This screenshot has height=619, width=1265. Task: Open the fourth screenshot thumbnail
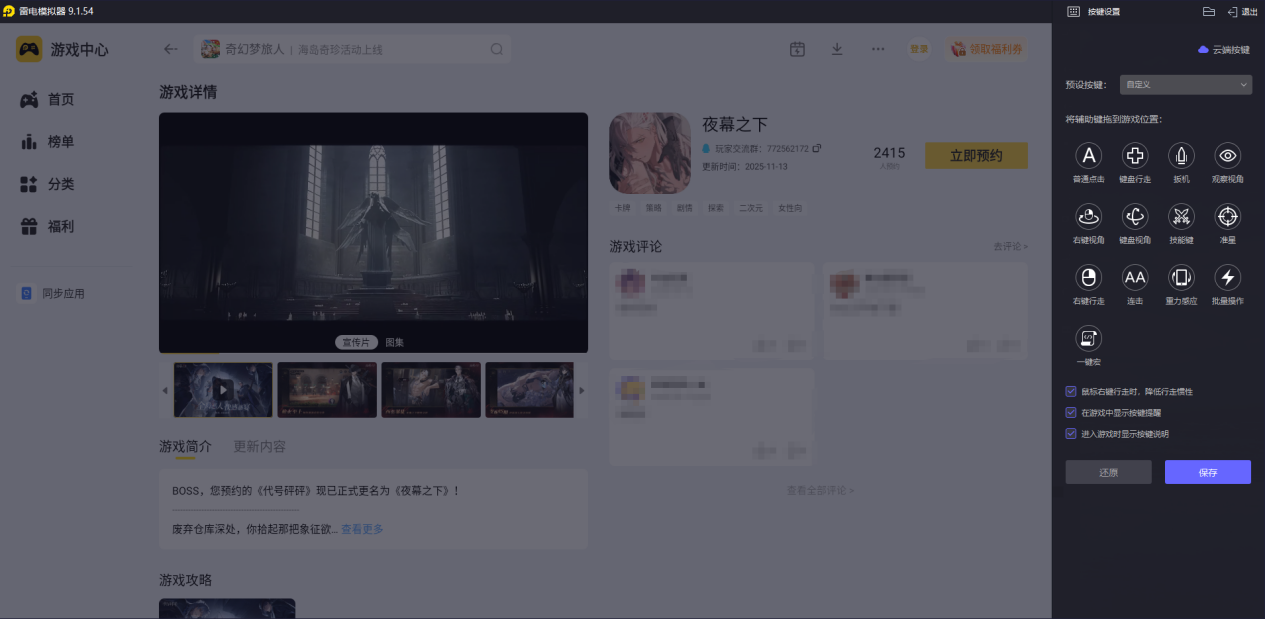pyautogui.click(x=530, y=390)
